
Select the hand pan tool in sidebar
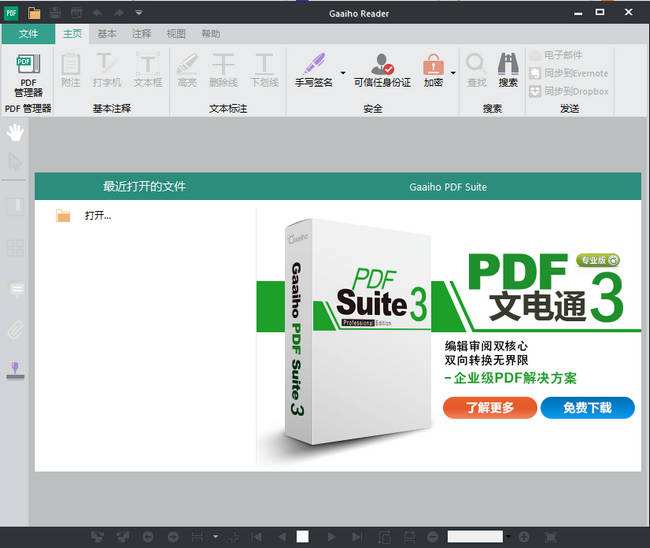click(15, 133)
